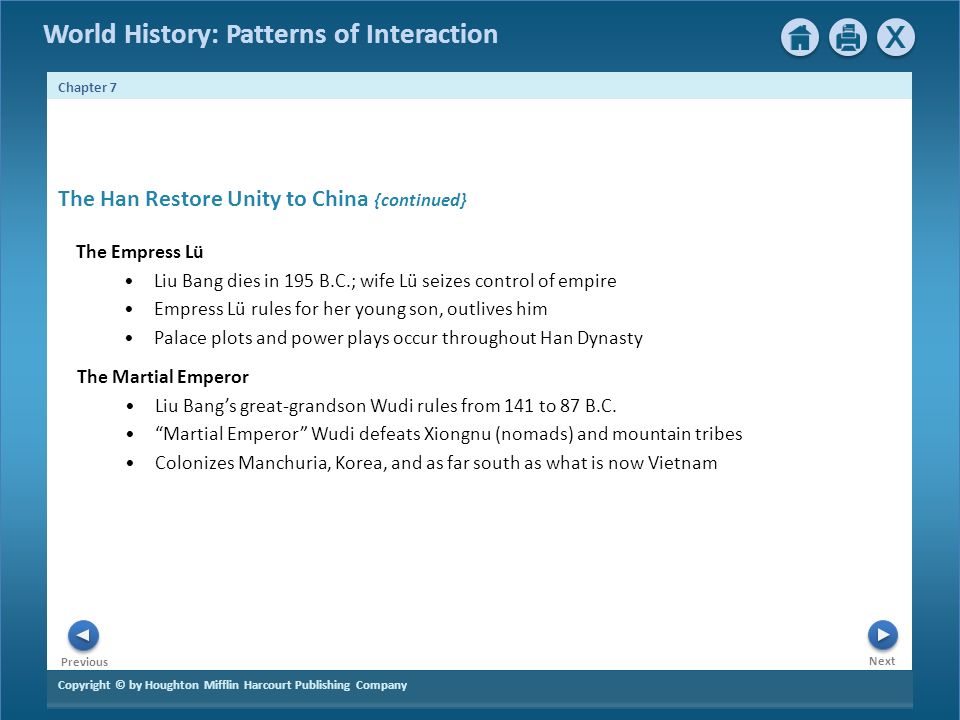
Task: Click bullet Empress Lü rules for her young son
Action: tap(351, 309)
